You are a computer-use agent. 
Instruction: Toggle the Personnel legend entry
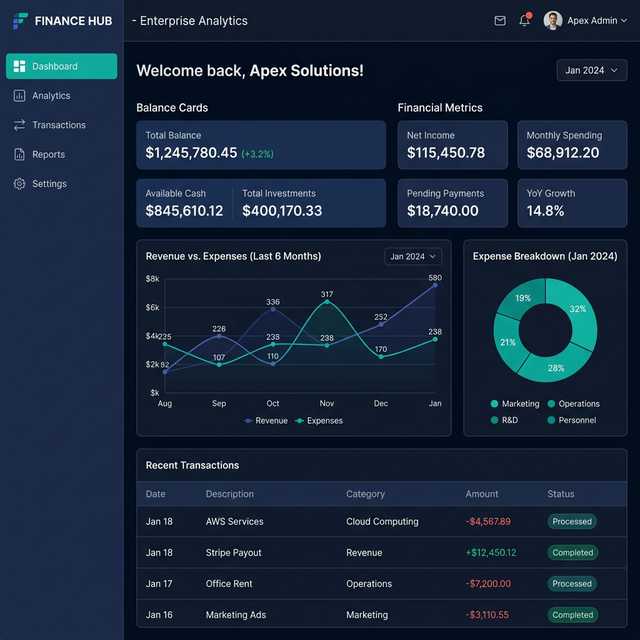click(x=571, y=420)
